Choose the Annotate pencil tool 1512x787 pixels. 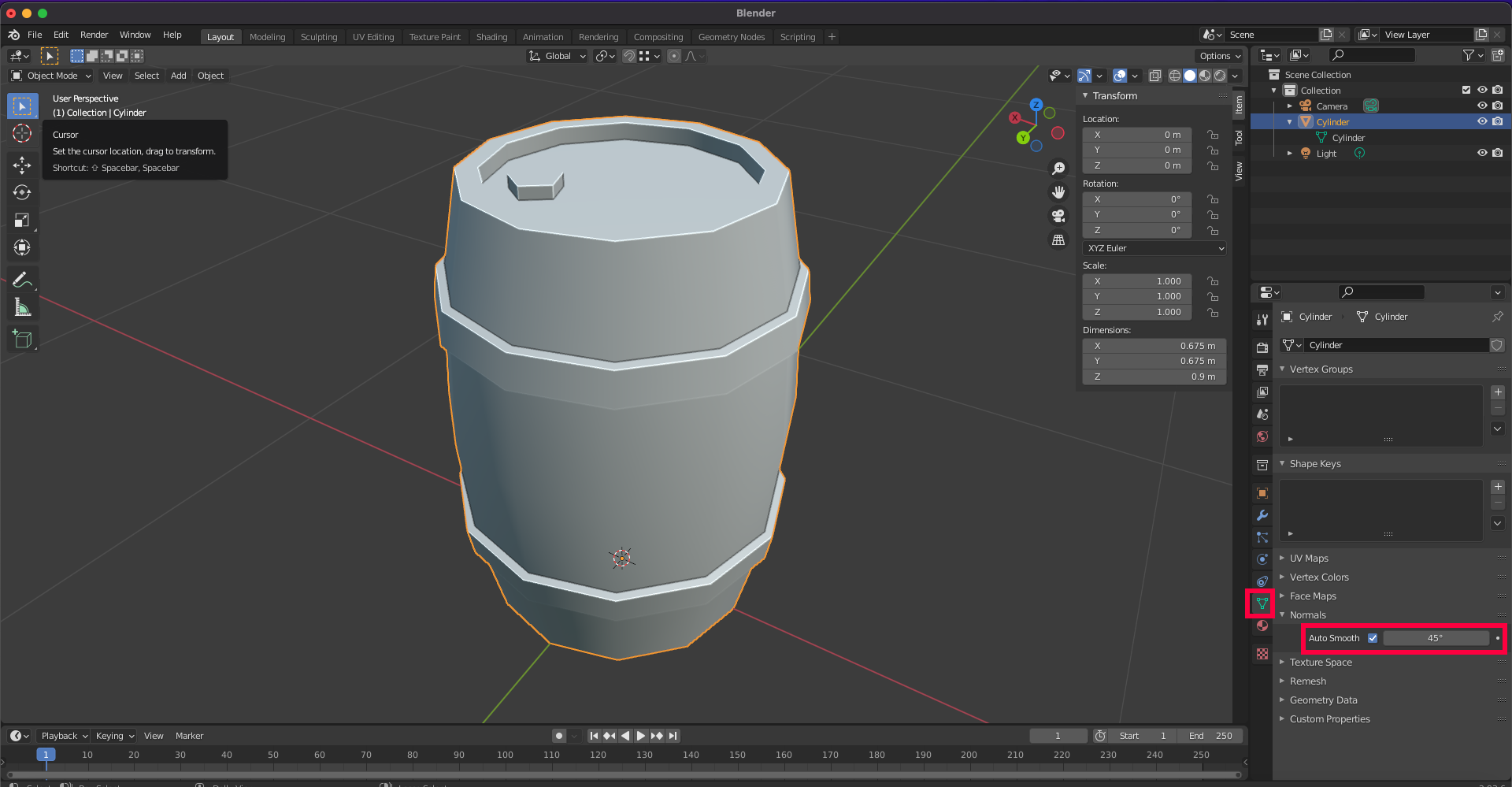point(22,280)
